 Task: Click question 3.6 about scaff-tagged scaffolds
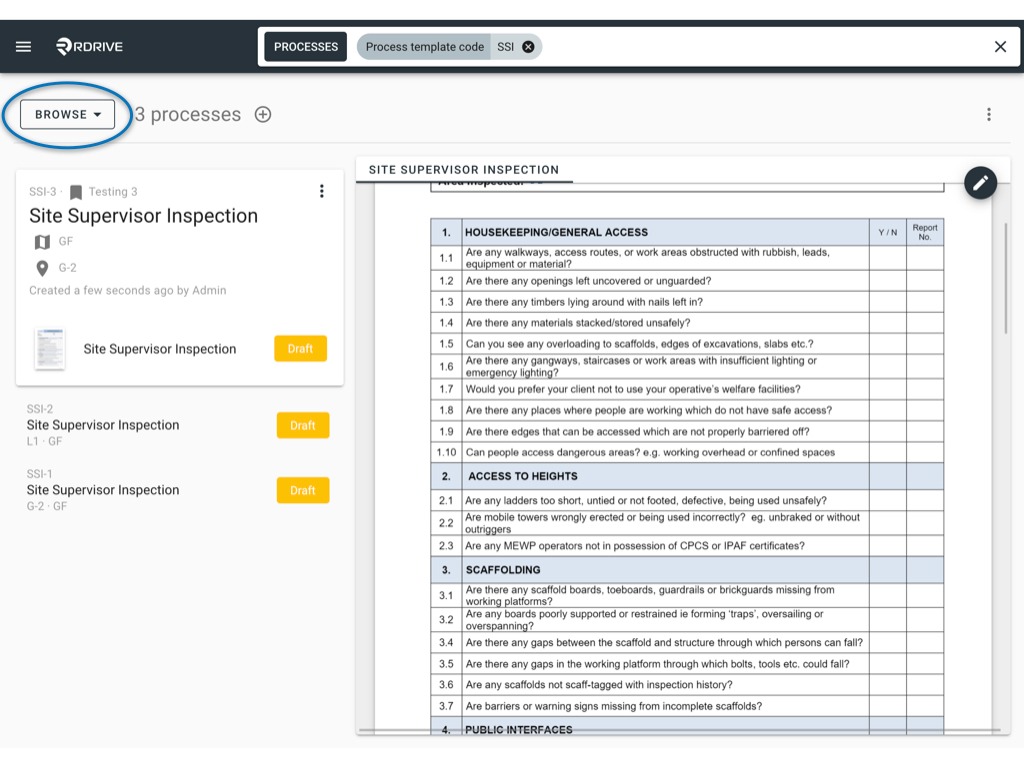[599, 684]
